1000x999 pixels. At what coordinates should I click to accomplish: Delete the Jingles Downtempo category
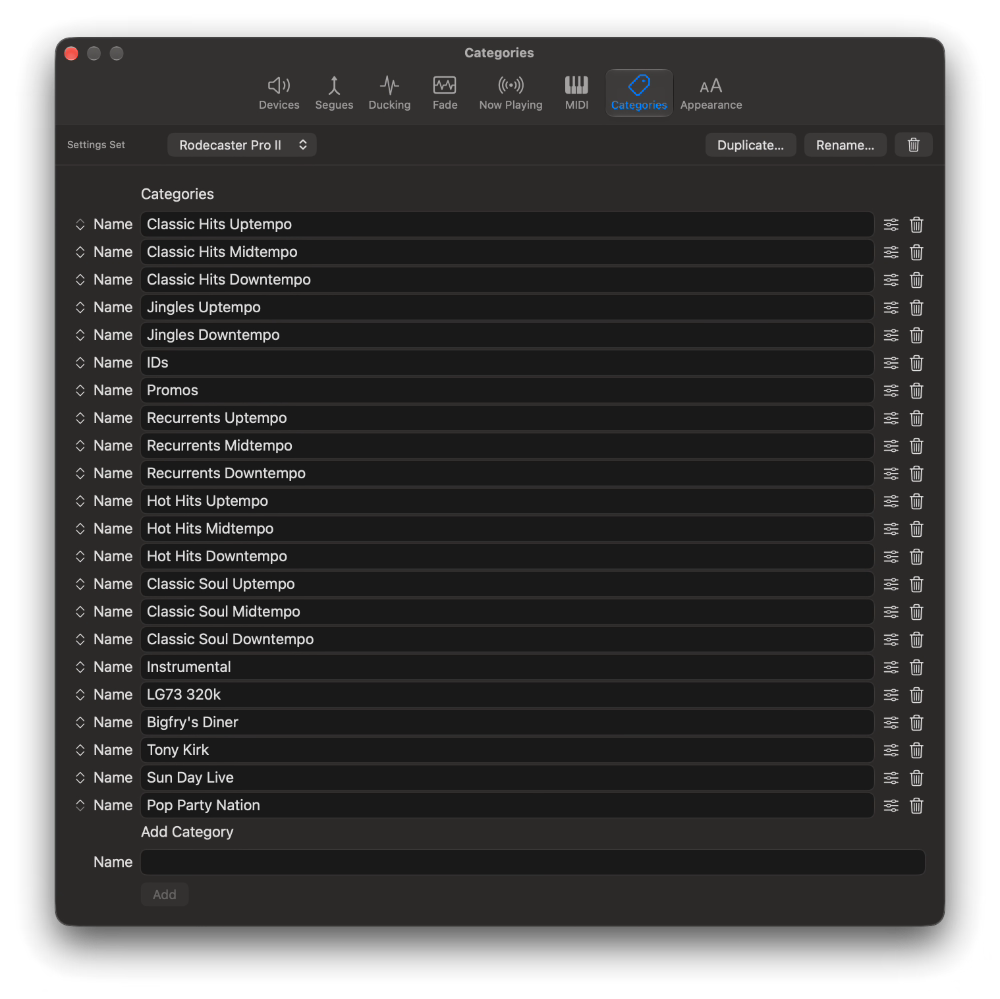(916, 335)
